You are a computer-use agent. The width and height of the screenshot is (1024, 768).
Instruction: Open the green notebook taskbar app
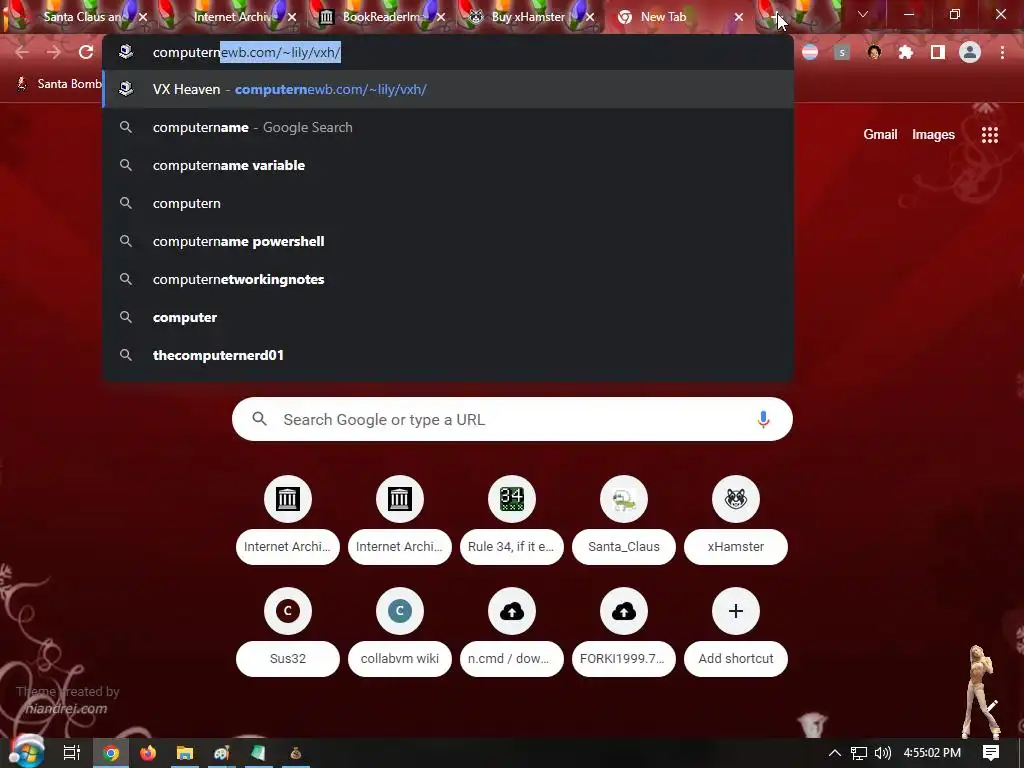pos(259,753)
